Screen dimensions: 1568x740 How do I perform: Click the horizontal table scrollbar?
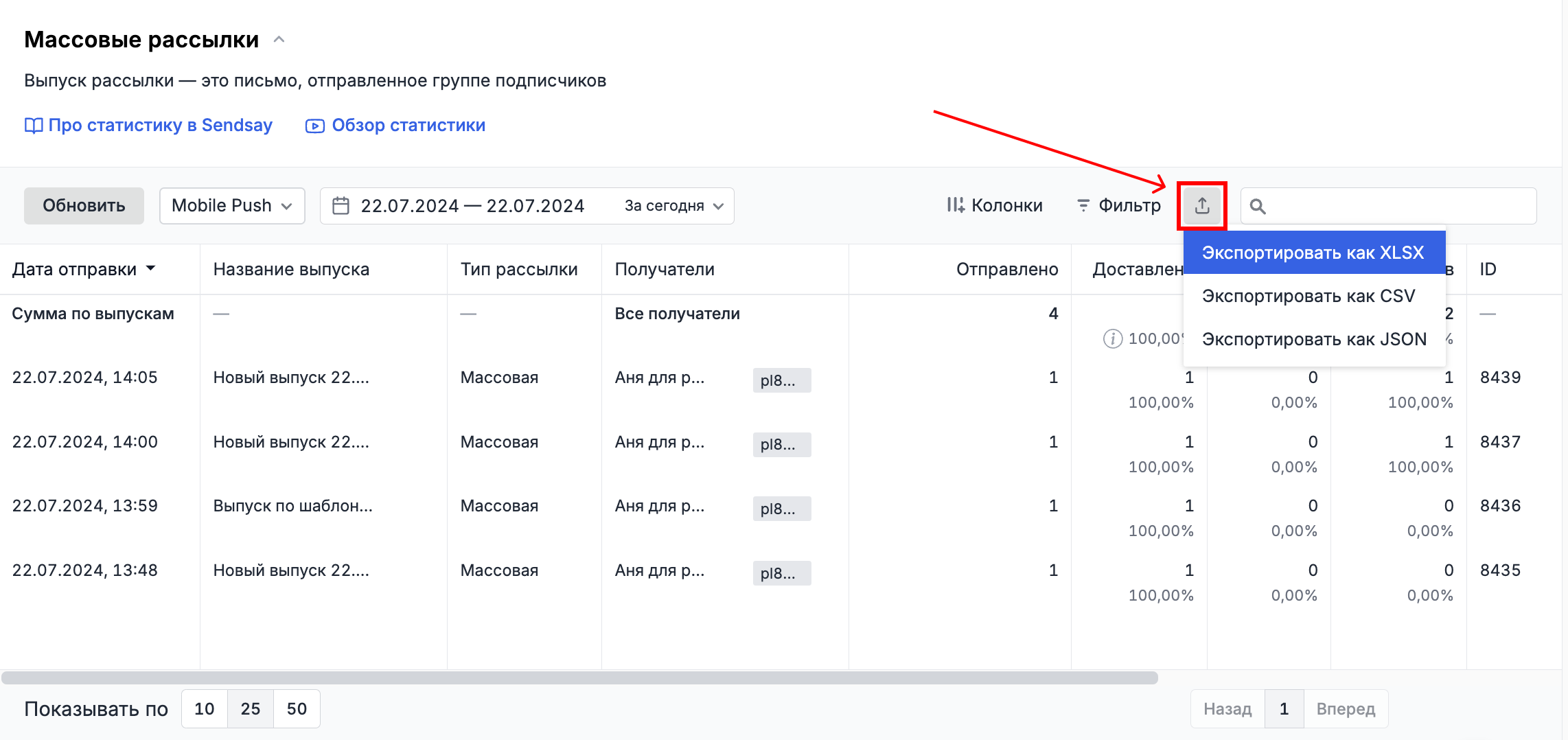[579, 678]
